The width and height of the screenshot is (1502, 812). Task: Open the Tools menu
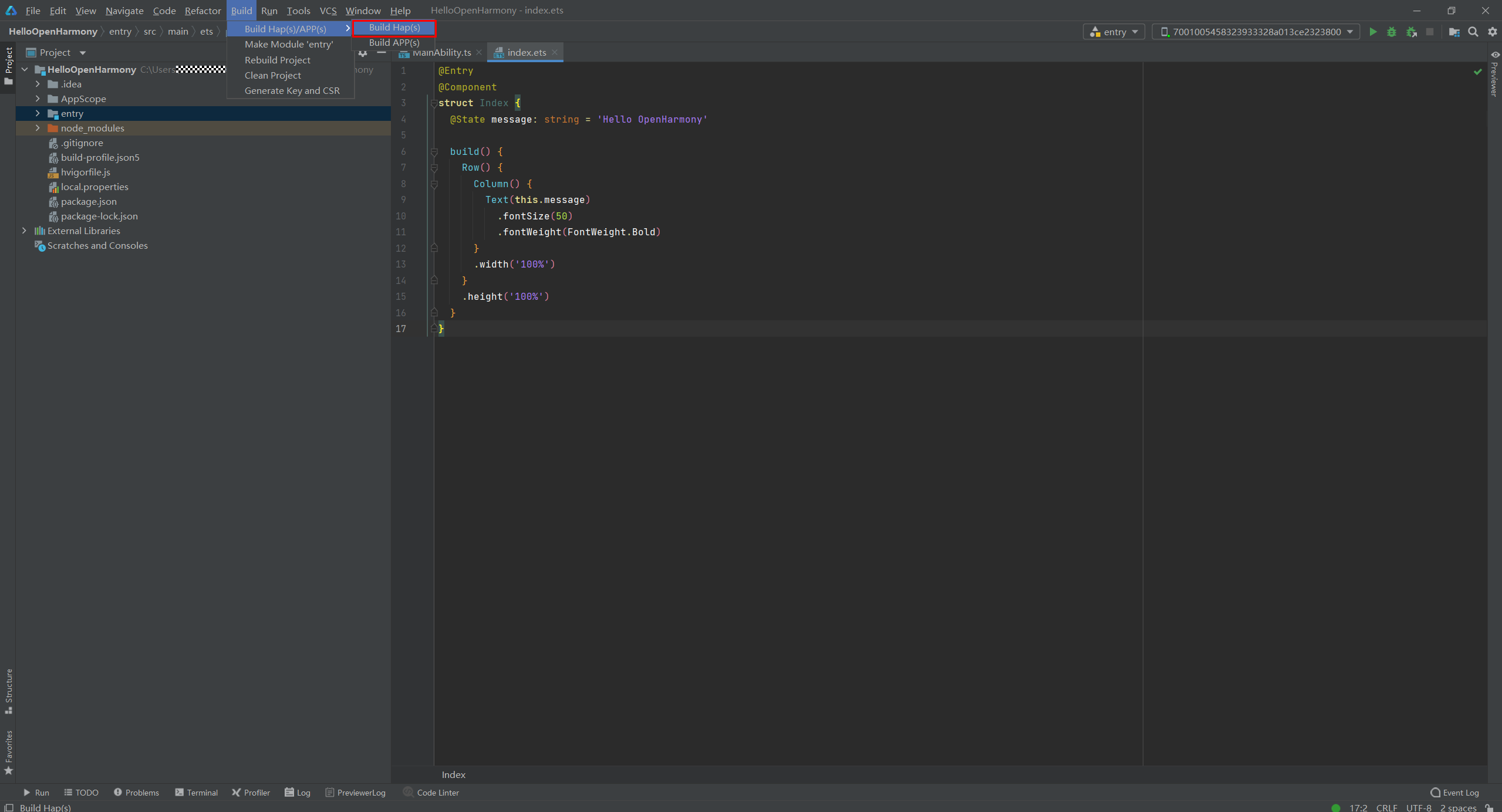[x=298, y=11]
